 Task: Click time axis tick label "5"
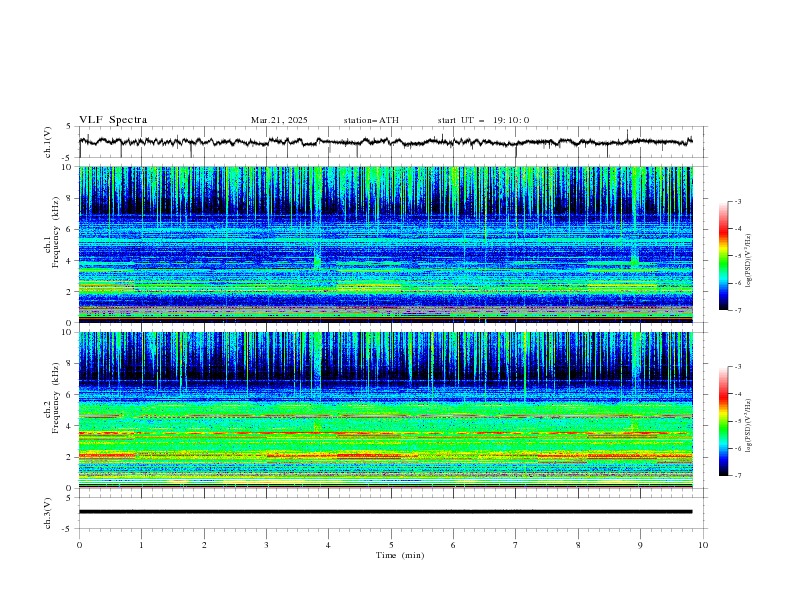[391, 545]
